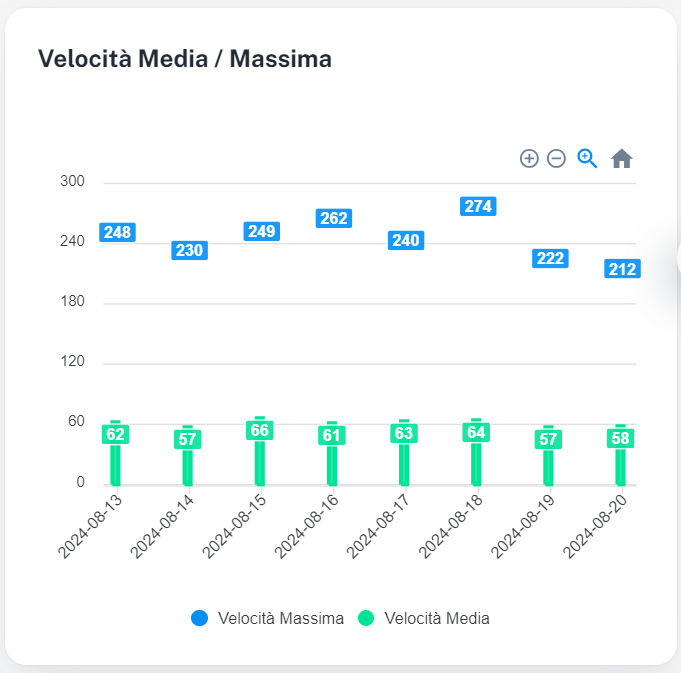Click the zoom out minus icon
Screen dimensions: 681x673
[x=557, y=158]
